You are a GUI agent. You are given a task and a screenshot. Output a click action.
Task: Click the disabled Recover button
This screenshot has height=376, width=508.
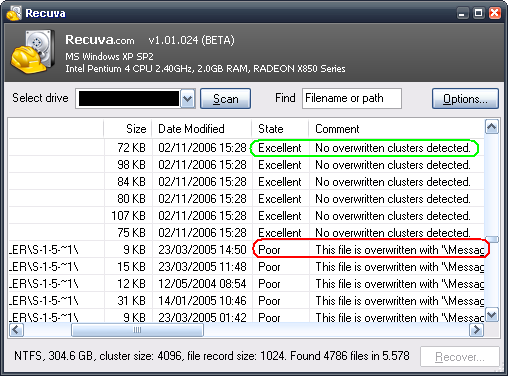[x=460, y=357]
